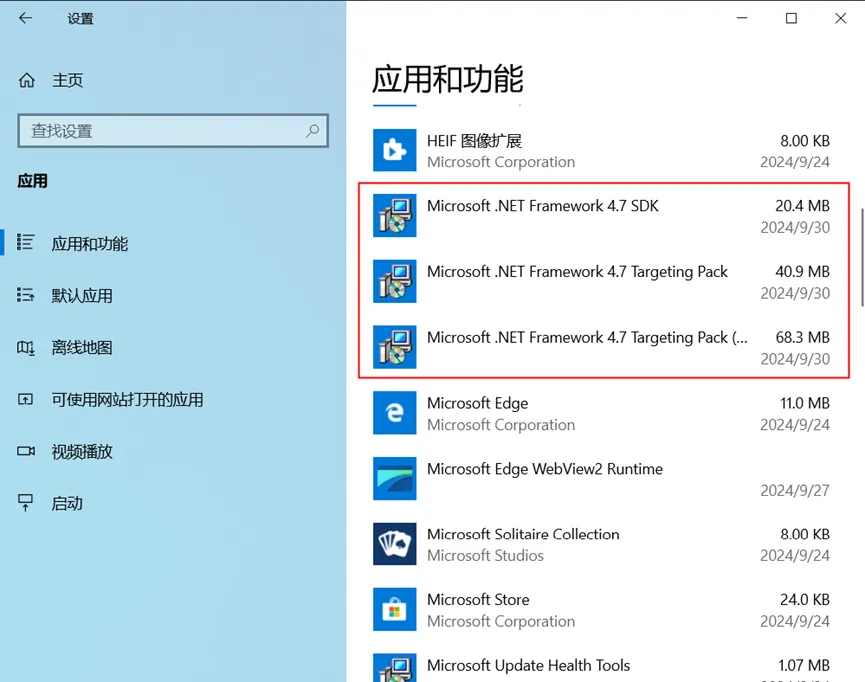This screenshot has height=682, width=865.
Task: Open the 默认应用 settings page
Action: tap(82, 296)
